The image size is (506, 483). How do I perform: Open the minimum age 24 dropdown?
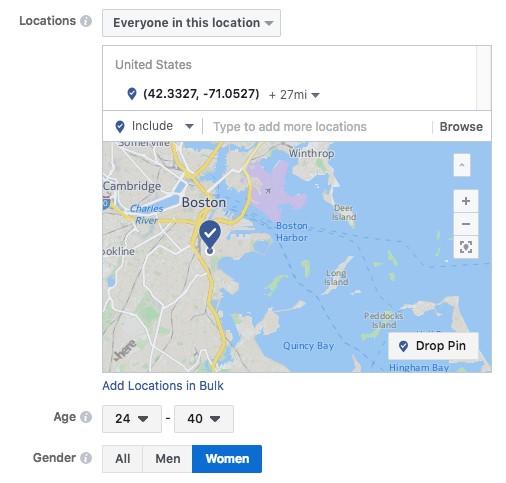(132, 419)
